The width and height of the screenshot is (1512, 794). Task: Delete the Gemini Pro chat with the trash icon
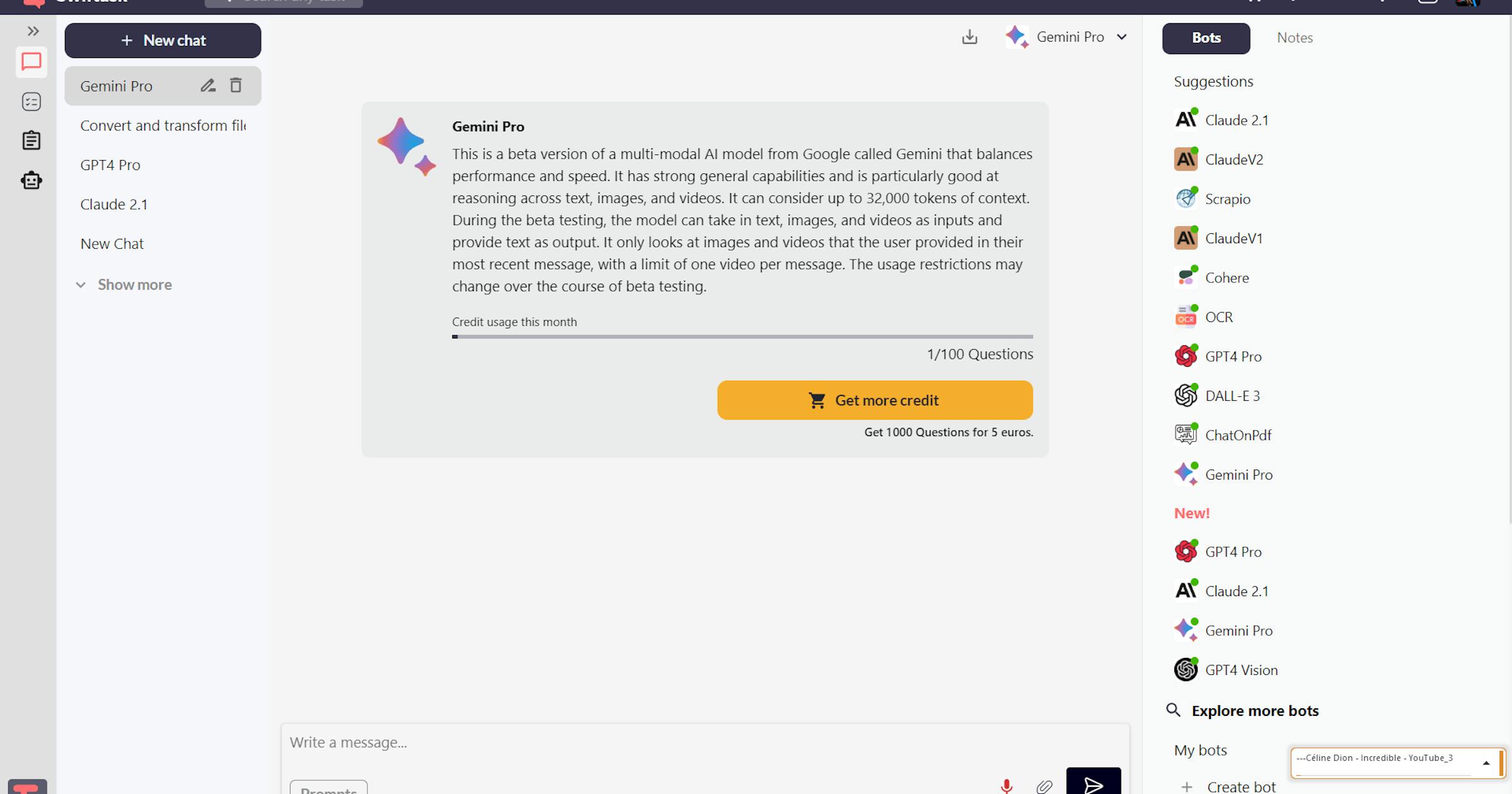pos(236,85)
